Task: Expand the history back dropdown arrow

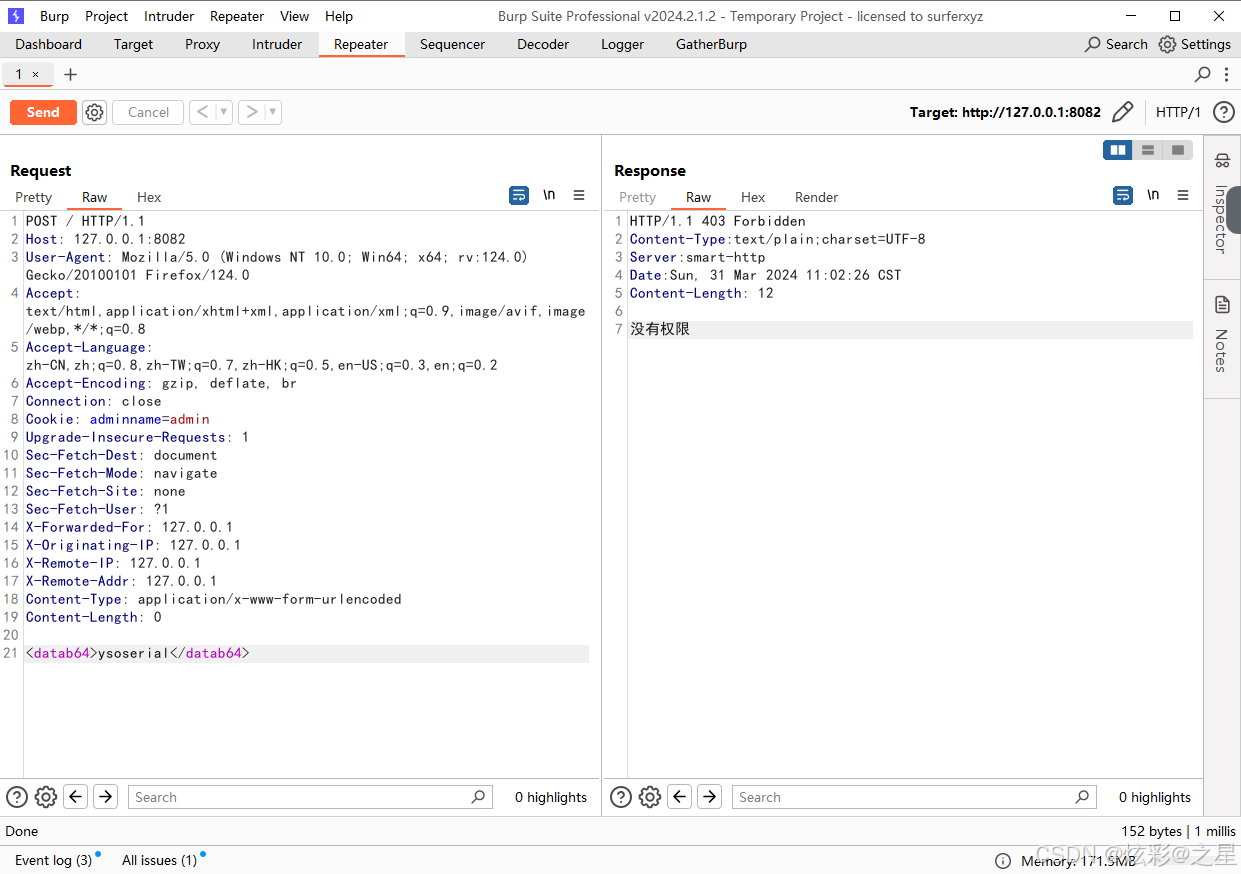Action: click(x=224, y=113)
